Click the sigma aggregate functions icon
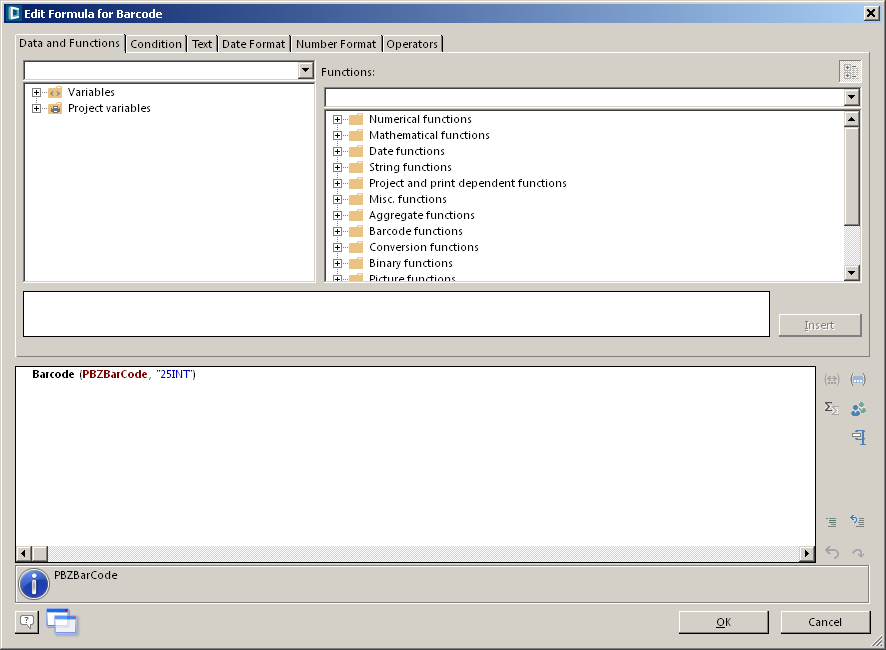 coord(831,408)
